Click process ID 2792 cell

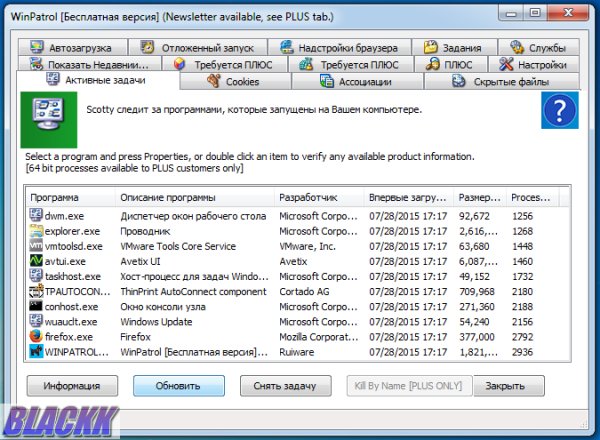point(522,337)
